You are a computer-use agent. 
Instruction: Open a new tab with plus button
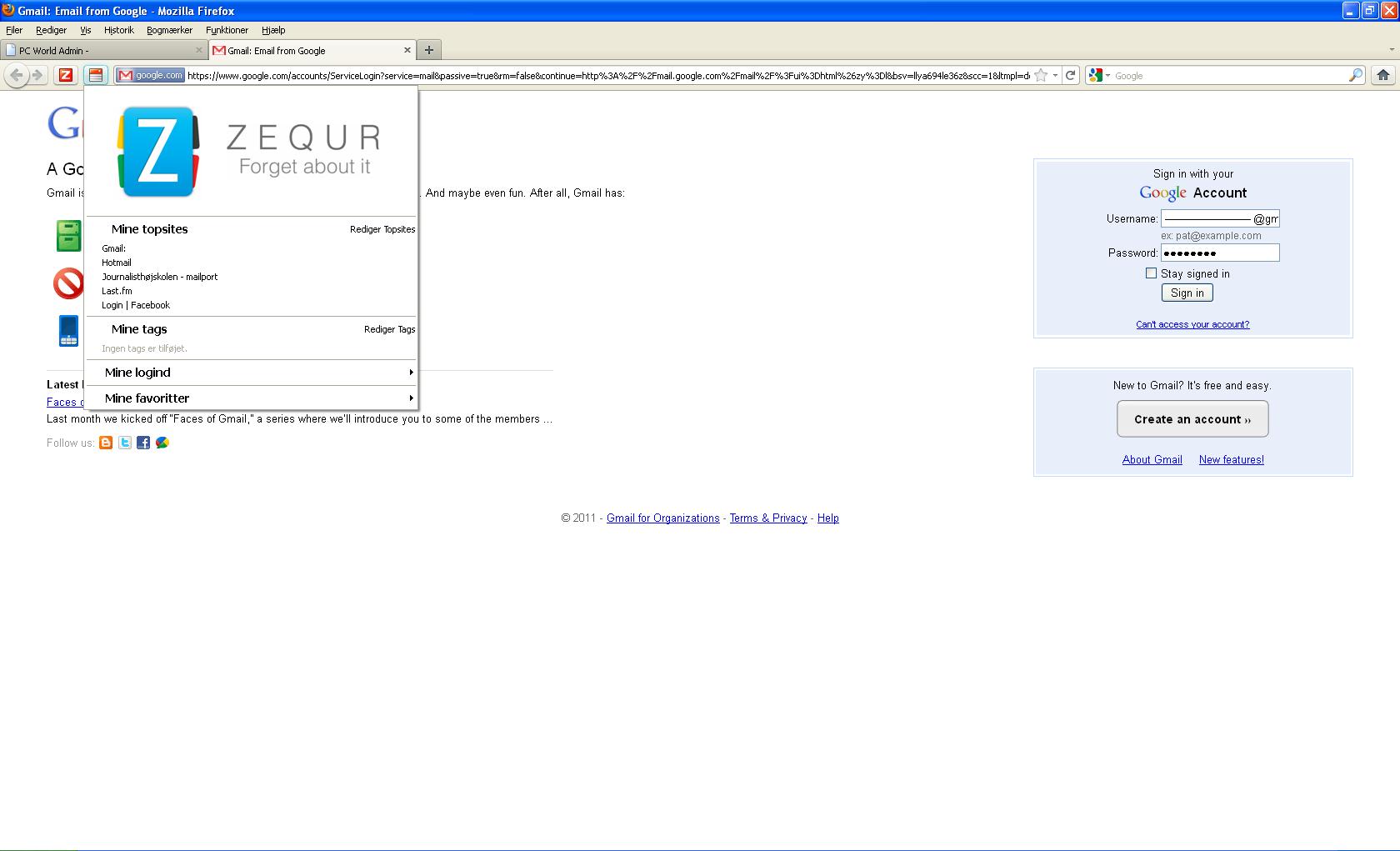[429, 50]
